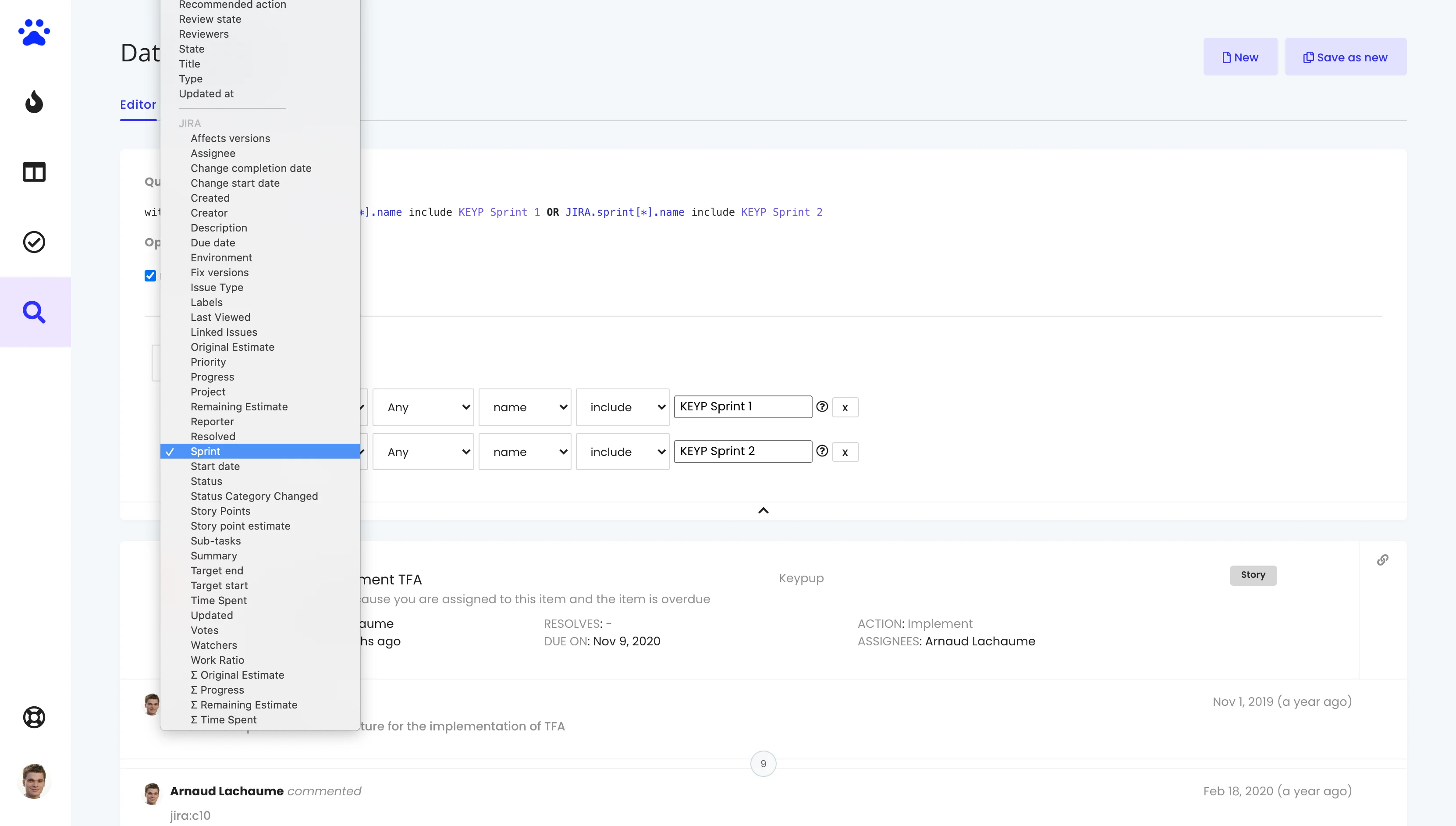Select Assignee from the JIRA field menu

pyautogui.click(x=213, y=153)
